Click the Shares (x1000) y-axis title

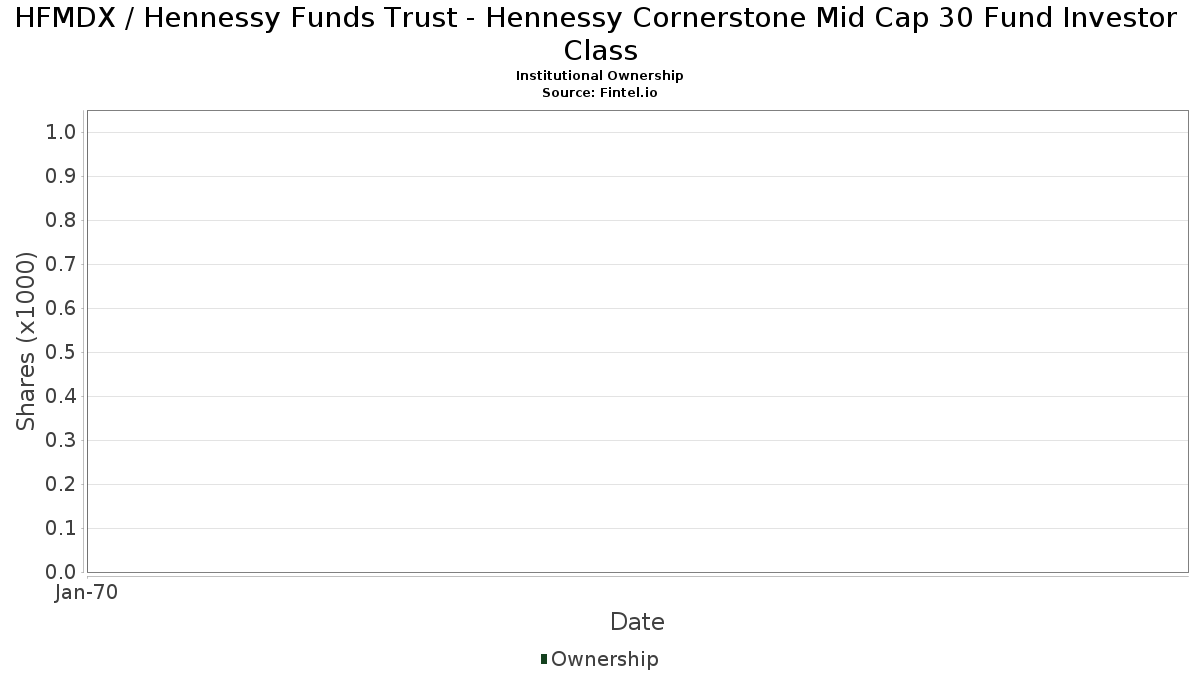tap(27, 342)
